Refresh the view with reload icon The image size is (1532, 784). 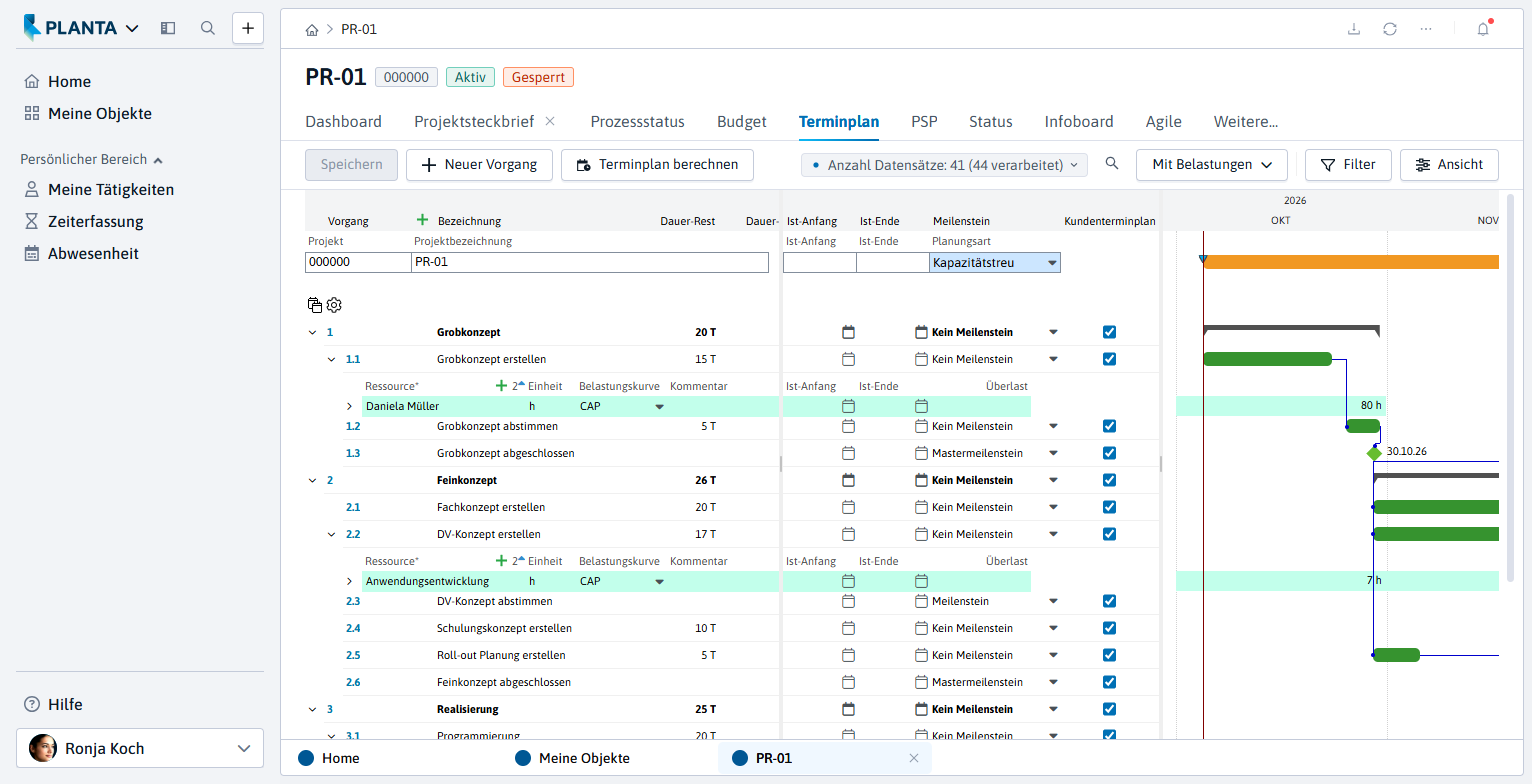point(1390,29)
